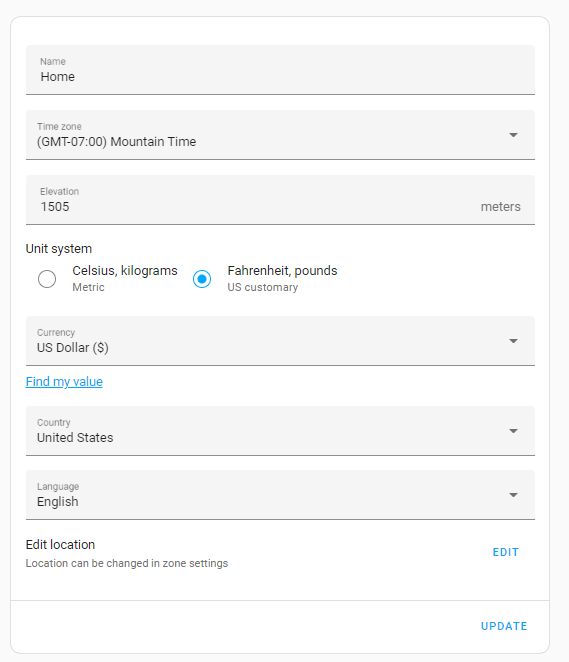Viewport: 569px width, 662px height.
Task: Open the Time zone Mountain Time dropdown
Action: pos(280,135)
